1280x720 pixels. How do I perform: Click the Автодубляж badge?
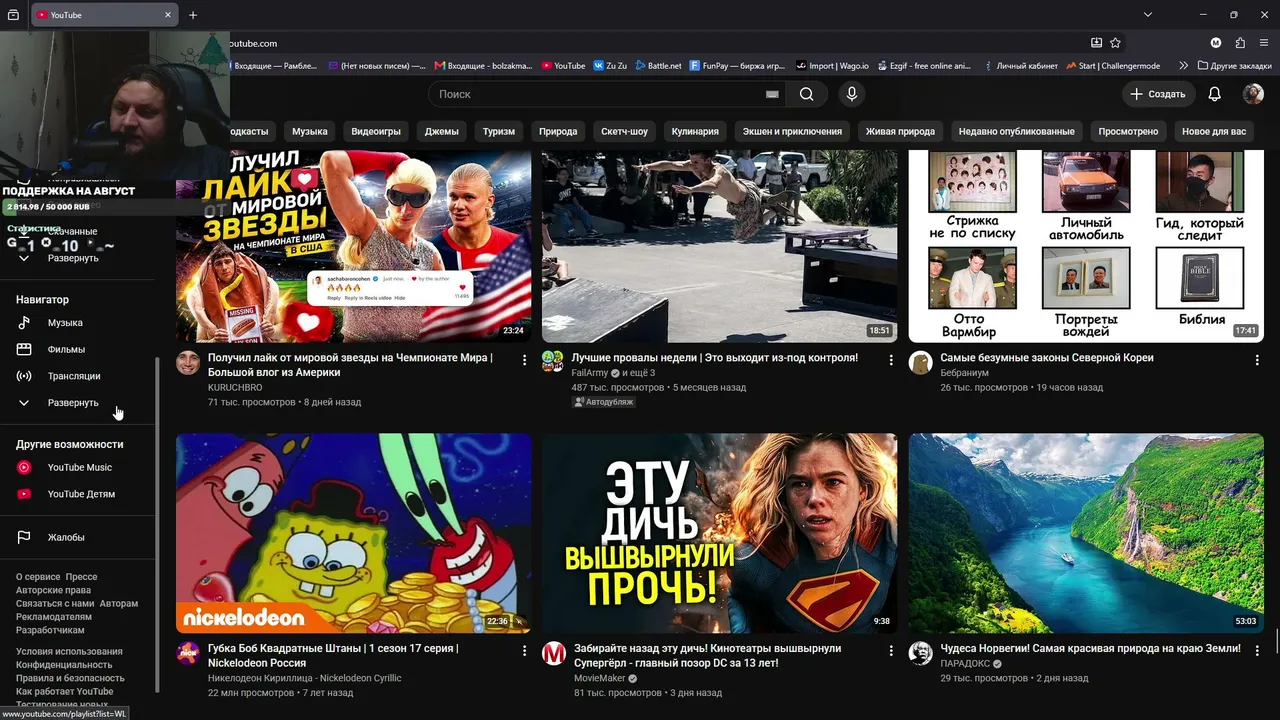(604, 402)
